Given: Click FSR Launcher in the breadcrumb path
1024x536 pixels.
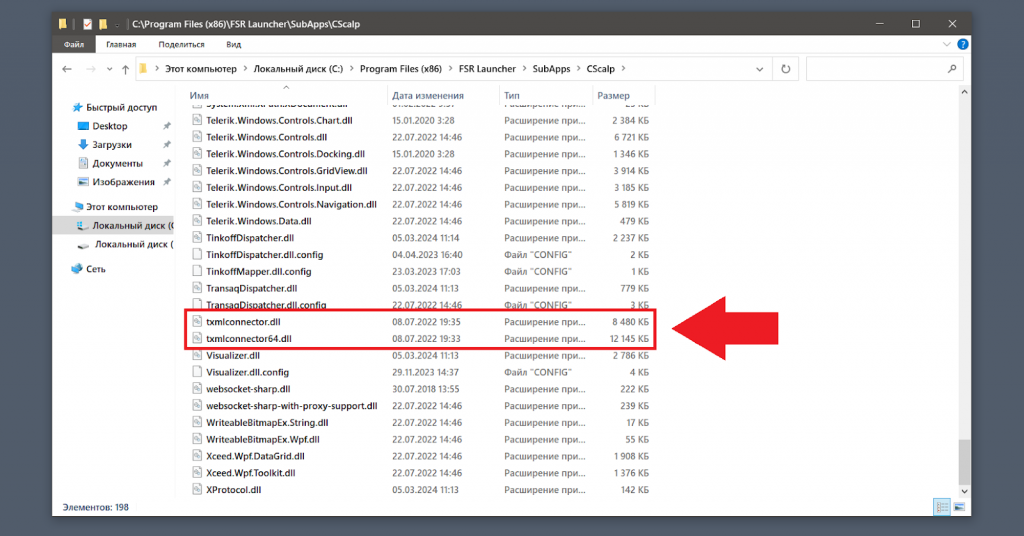Looking at the screenshot, I should (487, 69).
